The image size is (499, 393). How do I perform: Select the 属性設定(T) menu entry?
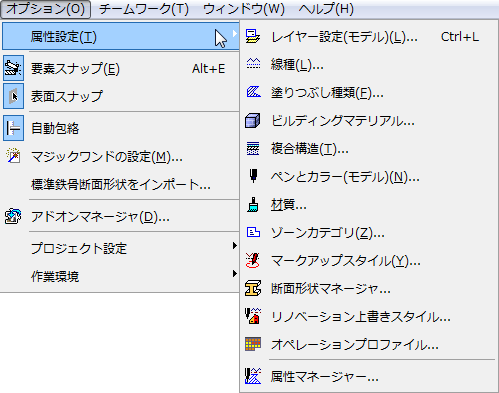[121, 36]
